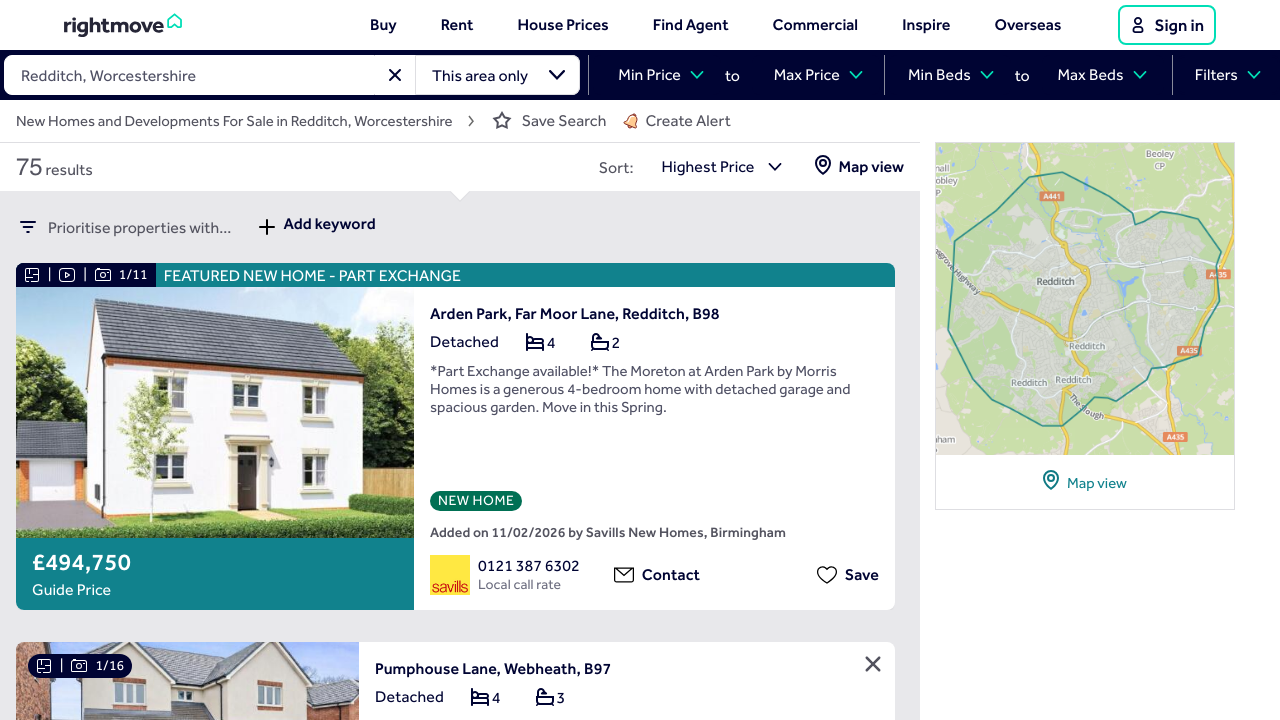Open the floorplan icon on Arden Park listing

(31, 274)
